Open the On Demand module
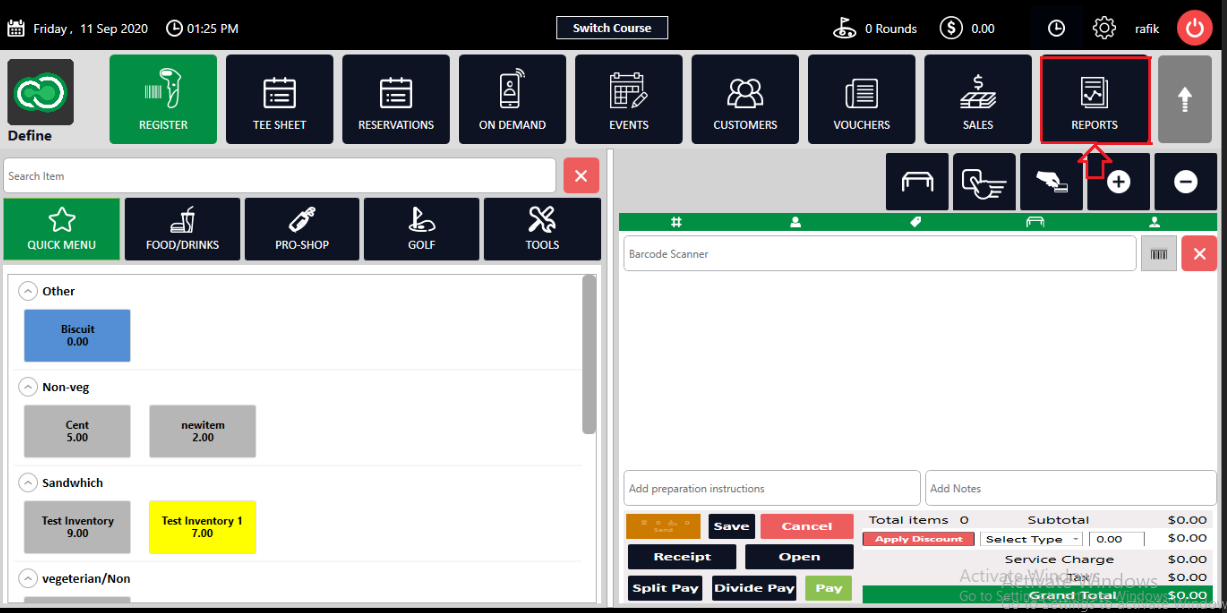The image size is (1227, 613). (x=512, y=99)
